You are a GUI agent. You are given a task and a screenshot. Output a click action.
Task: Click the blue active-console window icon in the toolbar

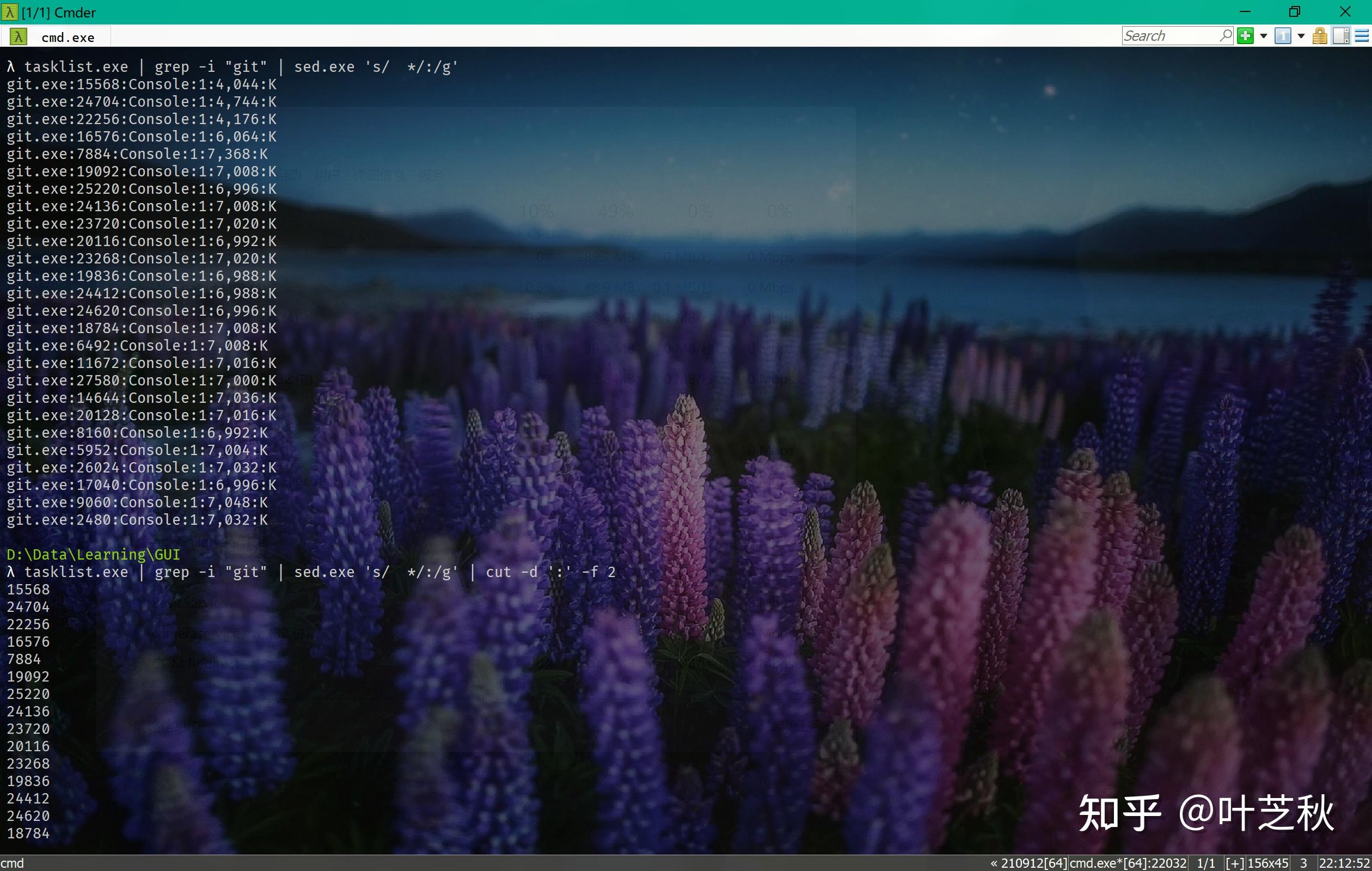coord(1283,36)
